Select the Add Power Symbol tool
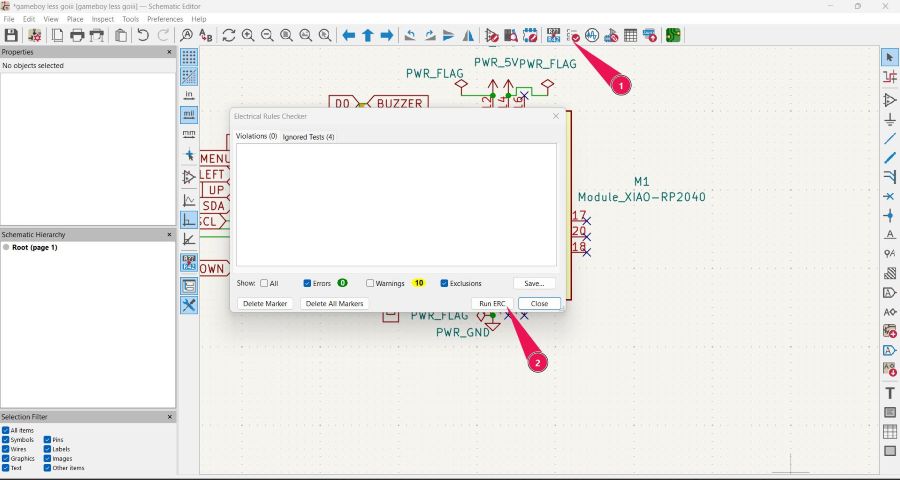 890,119
